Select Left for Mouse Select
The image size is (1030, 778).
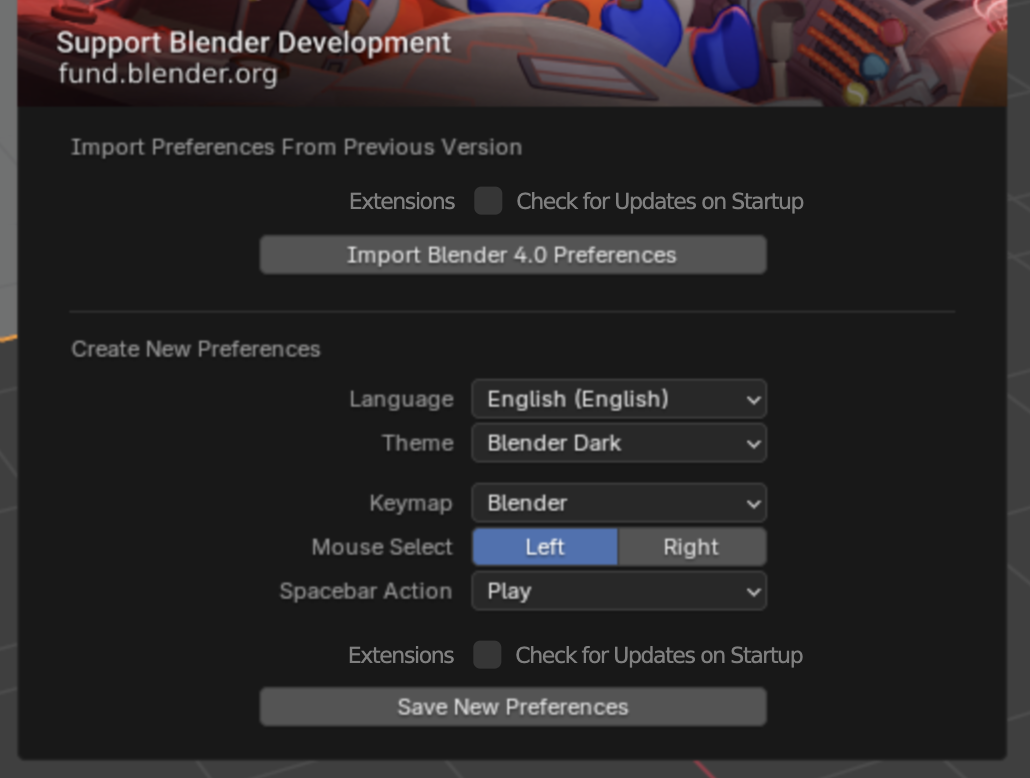545,547
